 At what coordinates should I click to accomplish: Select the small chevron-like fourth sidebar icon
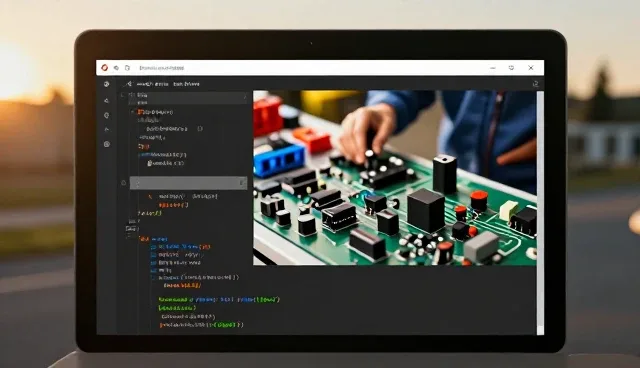click(107, 130)
